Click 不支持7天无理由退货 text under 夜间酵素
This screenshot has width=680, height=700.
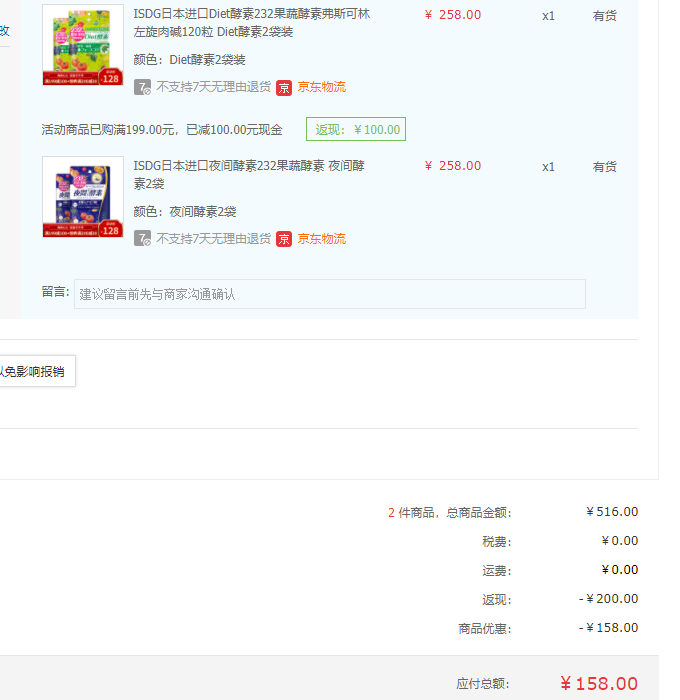(213, 239)
